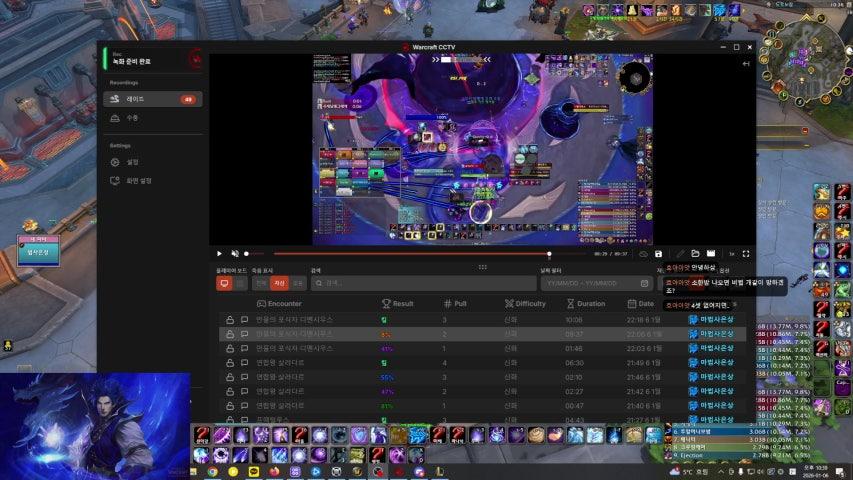Enter fullscreen with the expand icon
The image size is (853, 480).
pos(746,254)
